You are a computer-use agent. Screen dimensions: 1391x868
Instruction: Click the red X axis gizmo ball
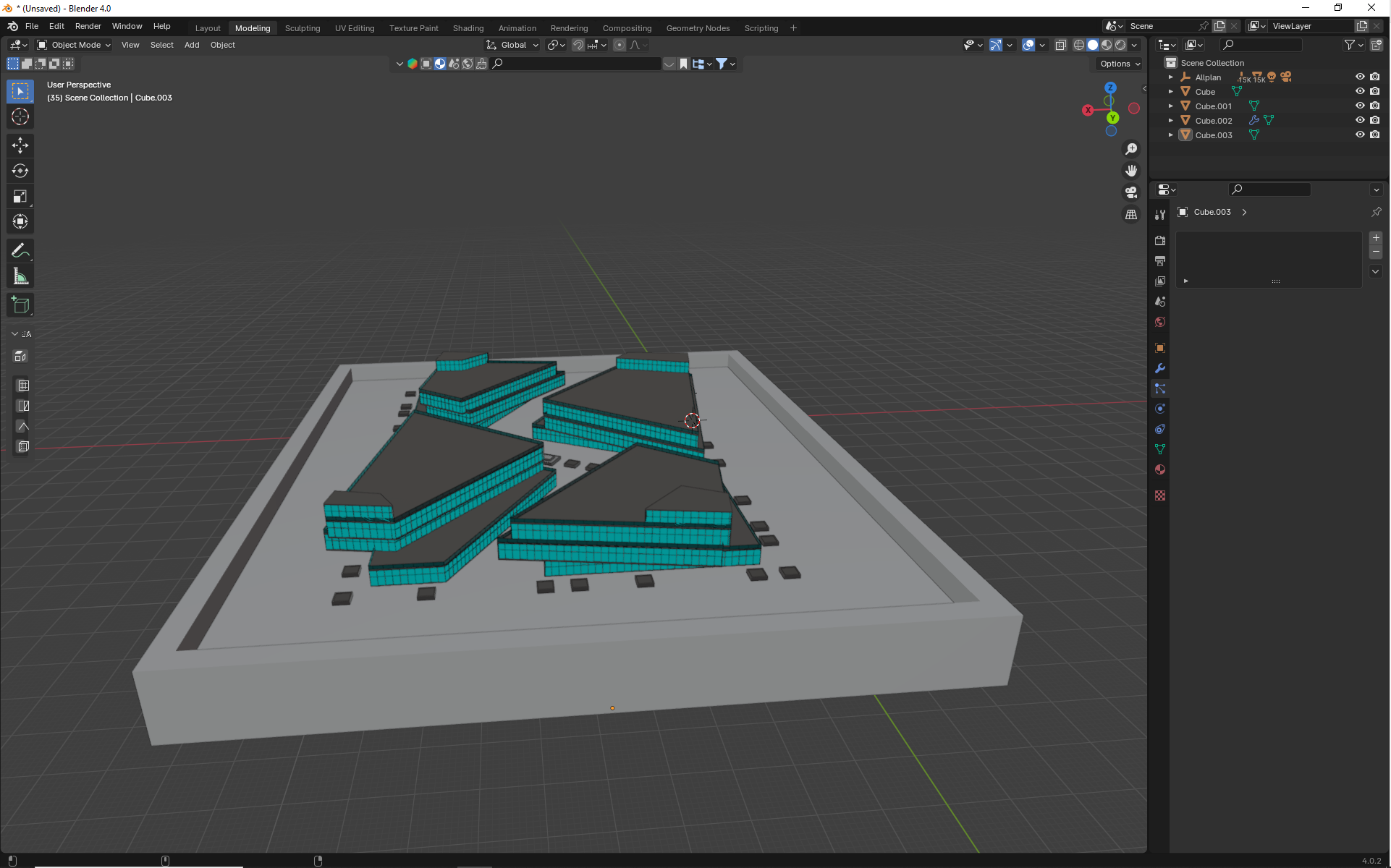pos(1088,110)
